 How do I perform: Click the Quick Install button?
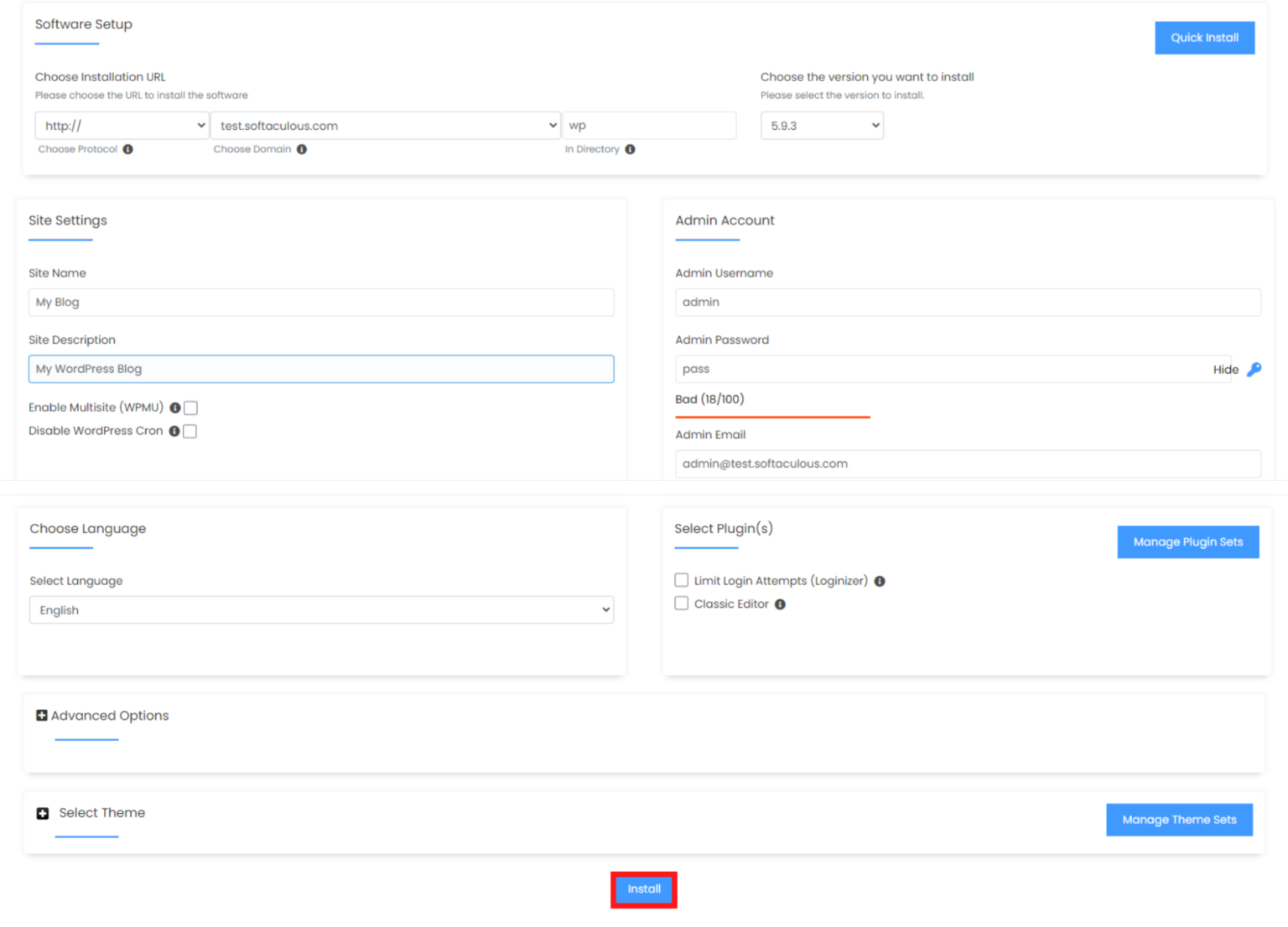tap(1205, 37)
